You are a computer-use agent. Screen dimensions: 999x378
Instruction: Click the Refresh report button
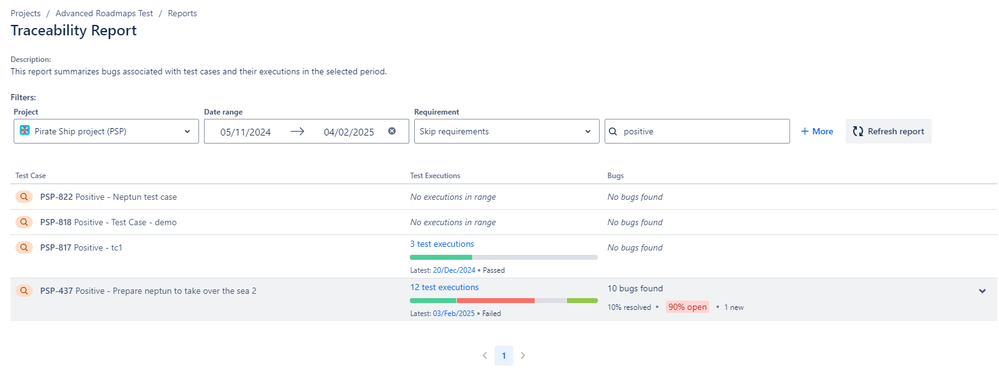(x=888, y=131)
